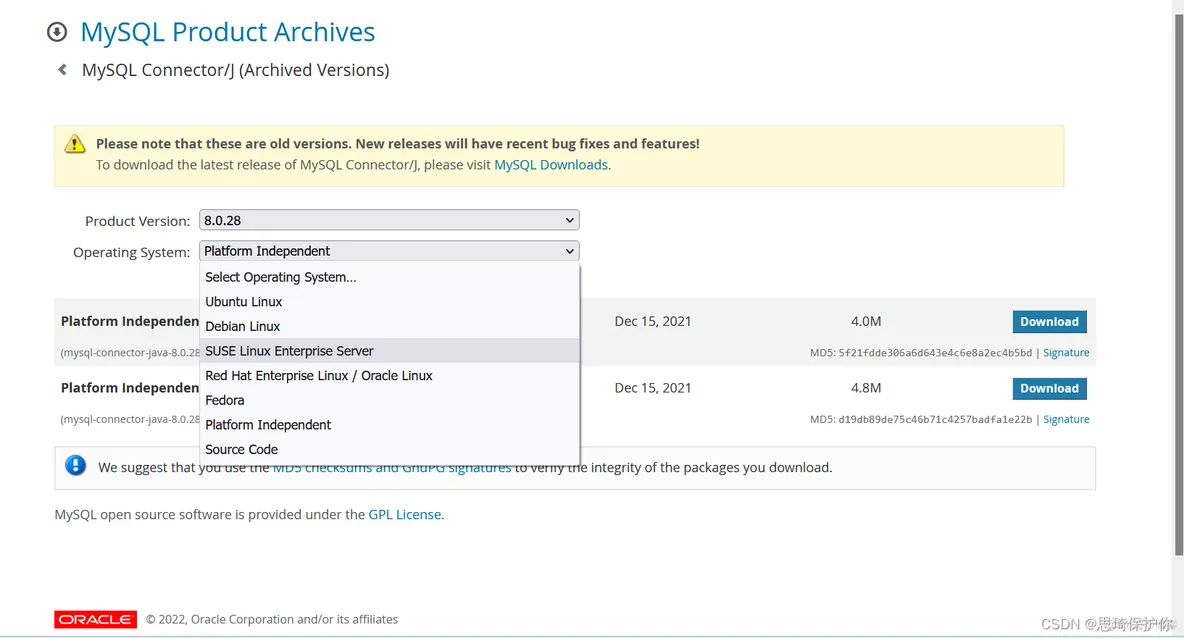
Task: Download the 4.0M archive file
Action: [1050, 322]
